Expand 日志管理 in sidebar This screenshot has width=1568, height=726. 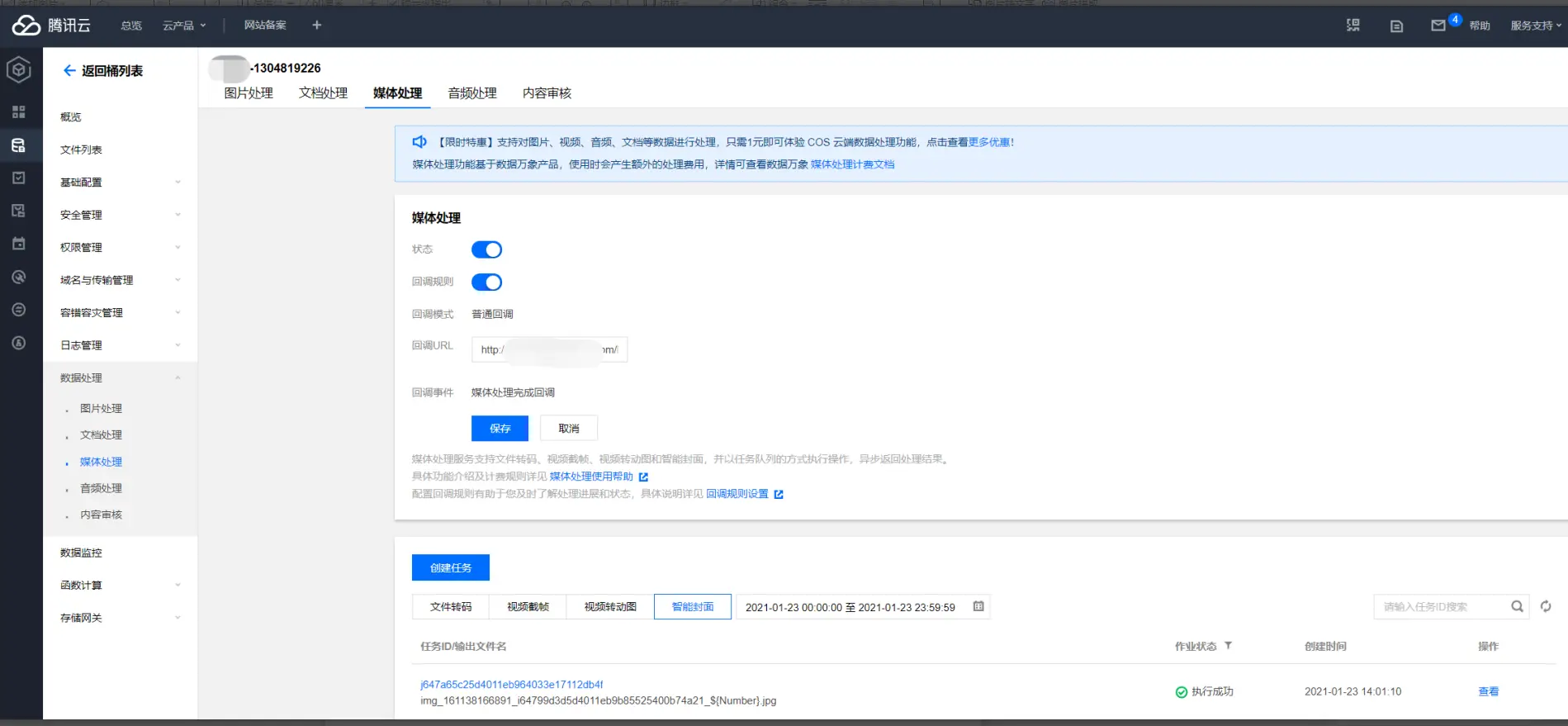[x=120, y=345]
